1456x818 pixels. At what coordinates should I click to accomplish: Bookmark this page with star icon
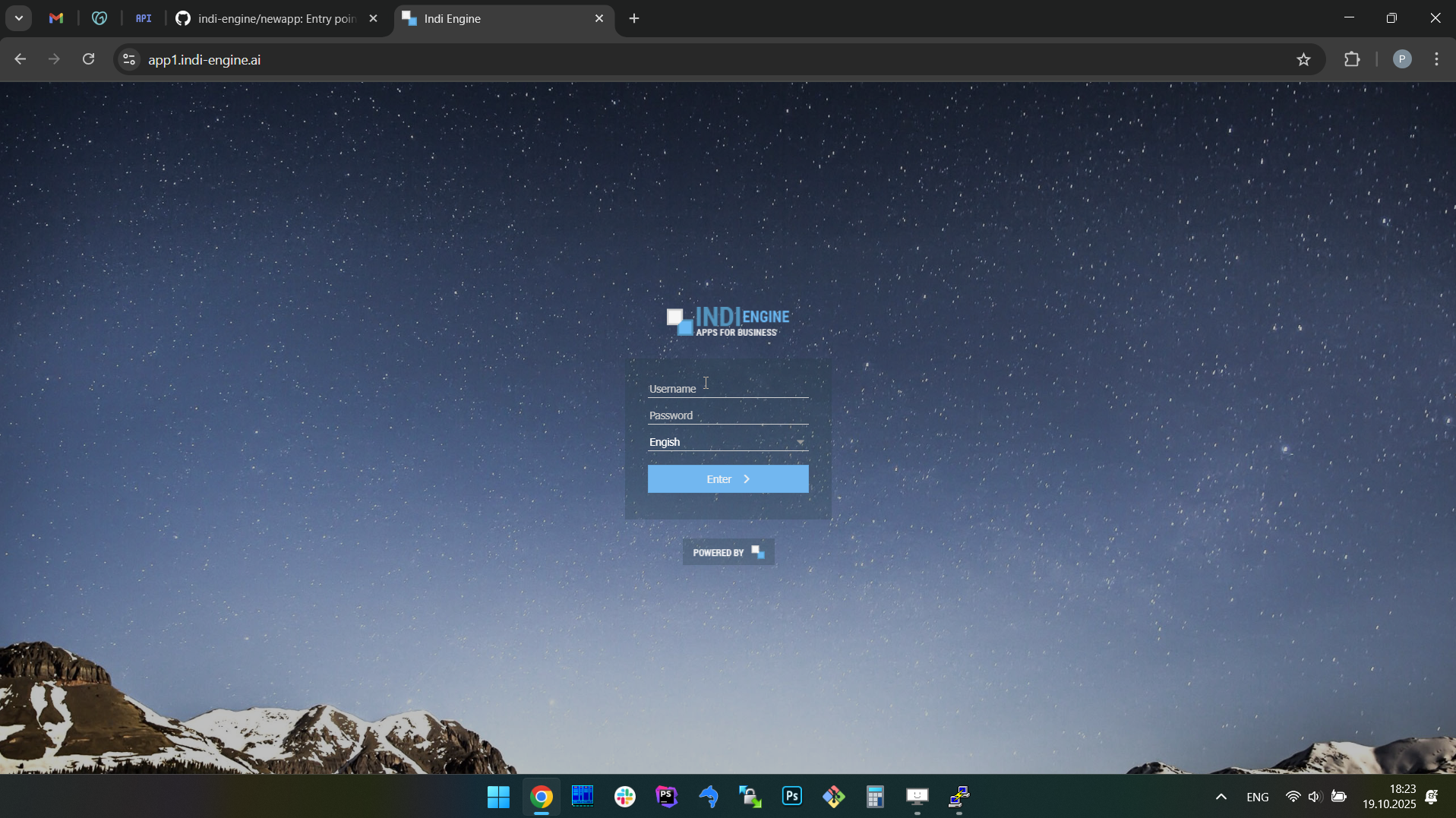pos(1303,59)
